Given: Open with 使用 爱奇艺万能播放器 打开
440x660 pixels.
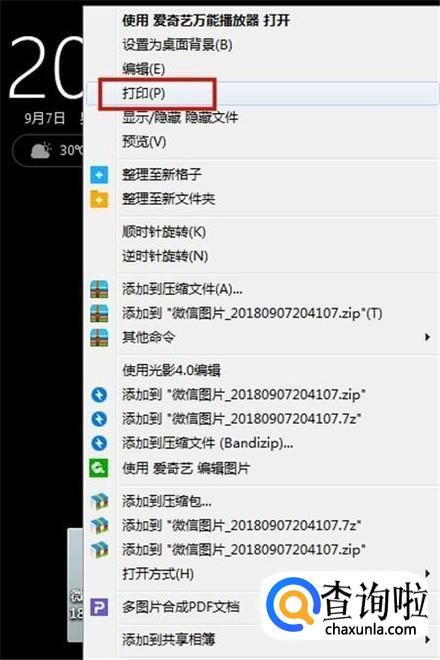Looking at the screenshot, I should [x=206, y=20].
